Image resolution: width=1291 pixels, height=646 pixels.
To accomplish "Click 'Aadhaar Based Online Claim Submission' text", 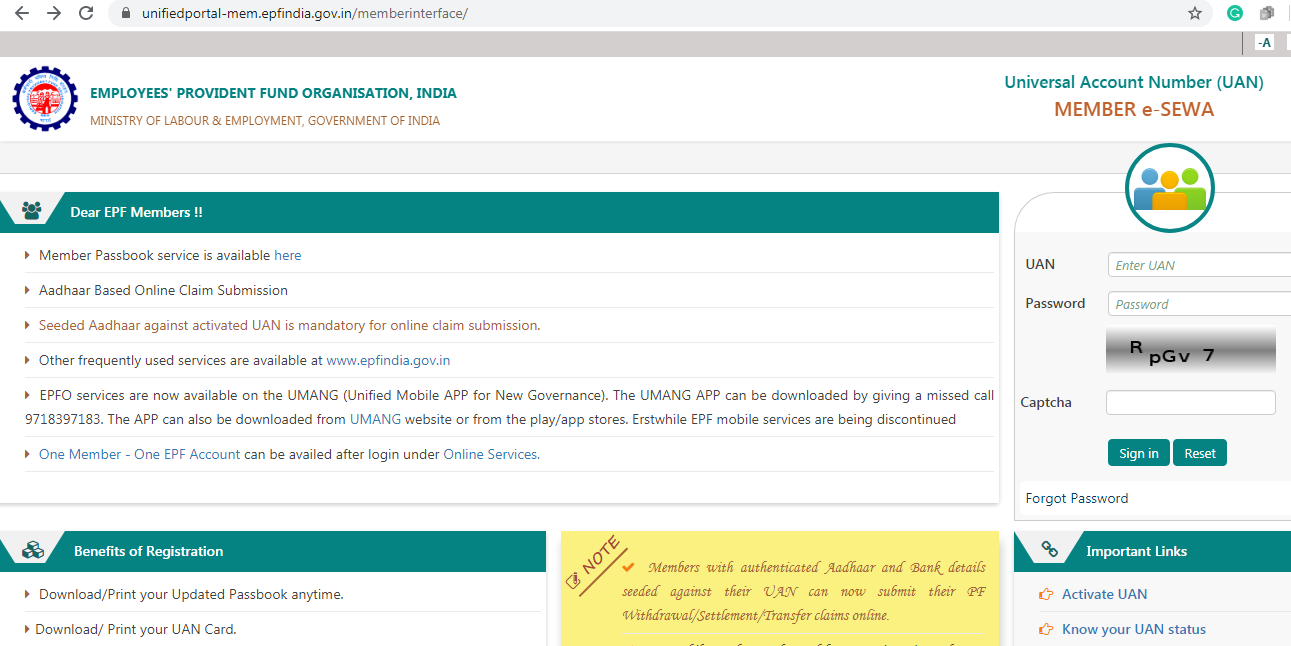I will (x=163, y=290).
